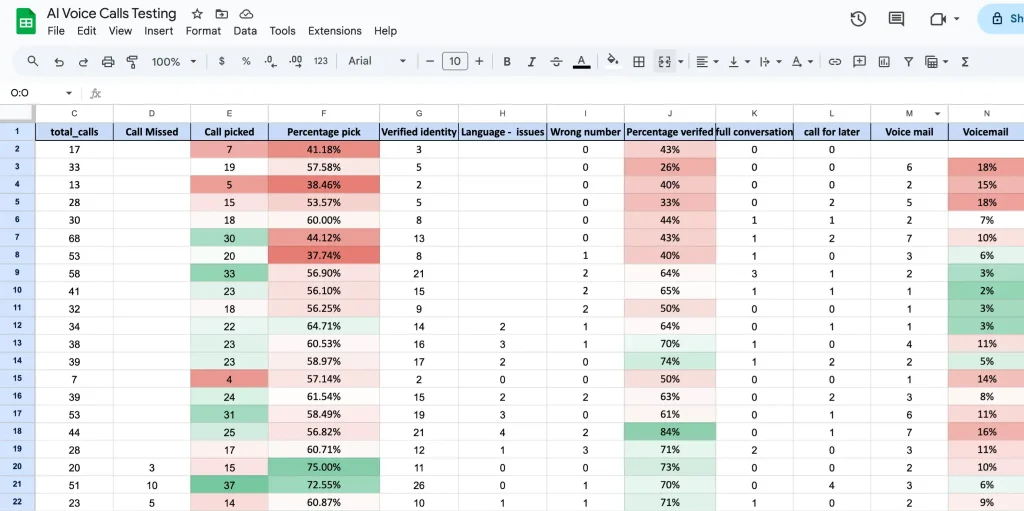Click the Print icon
Viewport: 1024px width, 511px height.
(108, 62)
